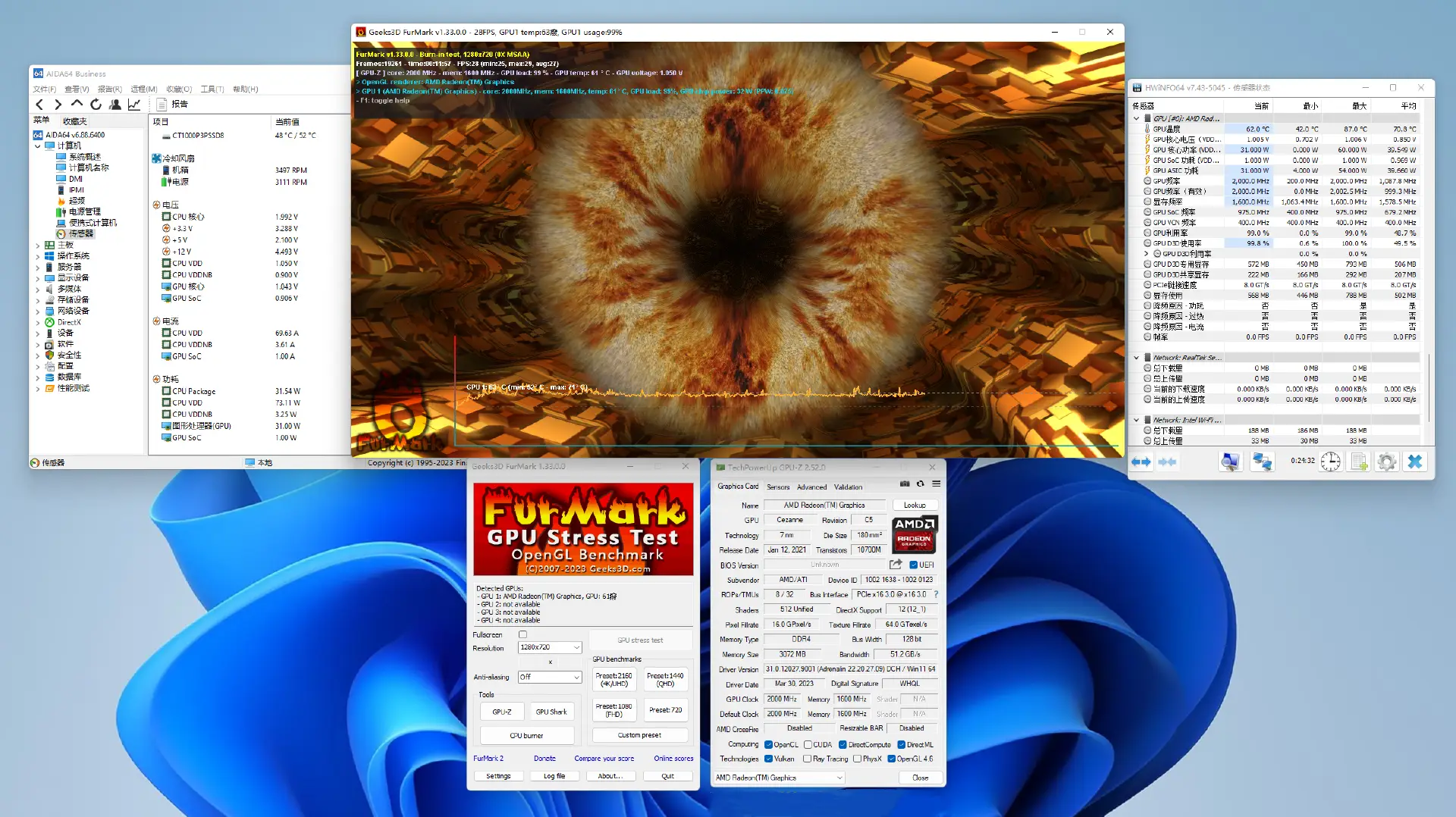Click HWiNFO log file add icon
1456x817 pixels.
[x=1359, y=462]
